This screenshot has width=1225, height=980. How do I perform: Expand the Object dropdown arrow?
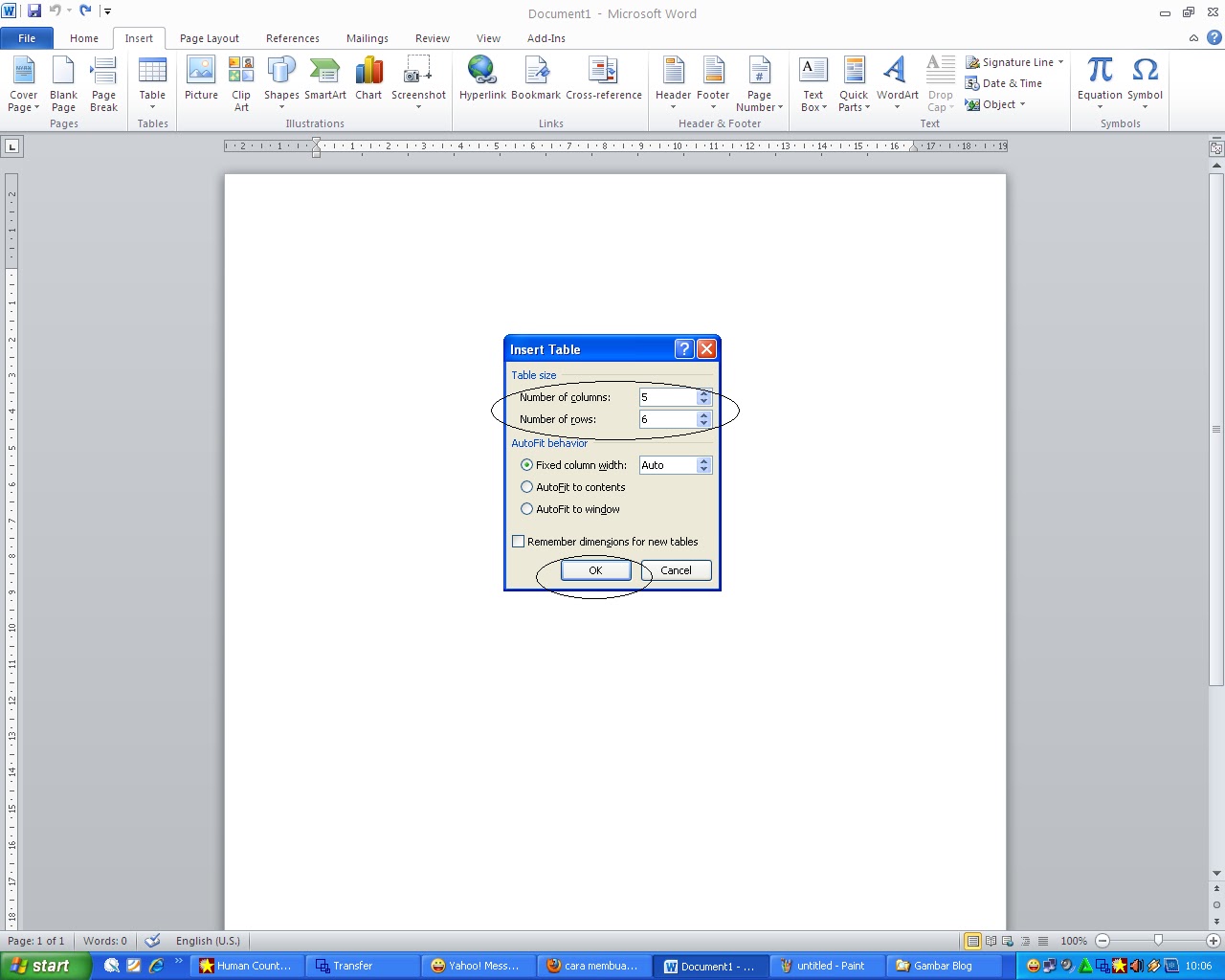[1022, 104]
